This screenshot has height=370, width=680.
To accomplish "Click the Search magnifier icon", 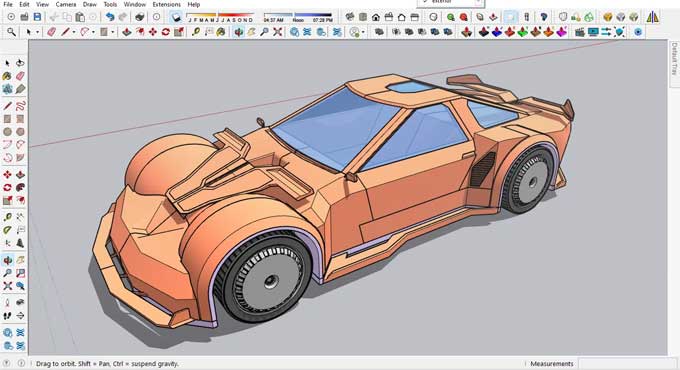I will (11, 32).
